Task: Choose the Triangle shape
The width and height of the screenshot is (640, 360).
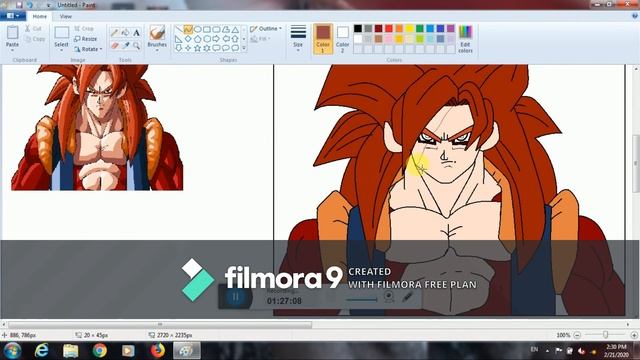Action: (235, 29)
